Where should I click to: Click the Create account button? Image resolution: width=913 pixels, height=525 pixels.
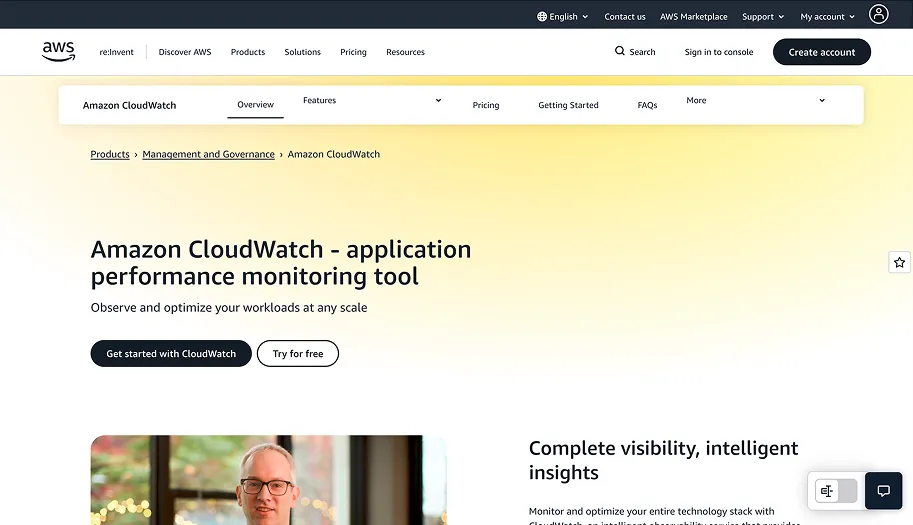click(x=822, y=52)
